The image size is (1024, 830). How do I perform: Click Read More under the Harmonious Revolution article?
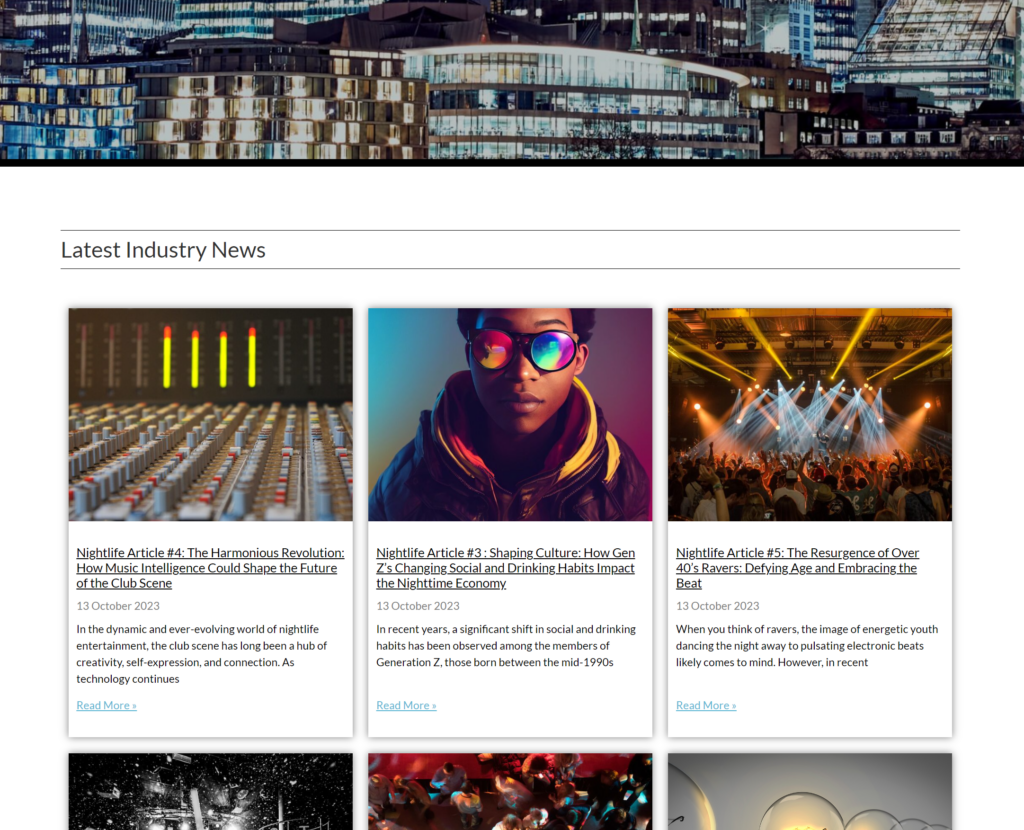(x=106, y=705)
